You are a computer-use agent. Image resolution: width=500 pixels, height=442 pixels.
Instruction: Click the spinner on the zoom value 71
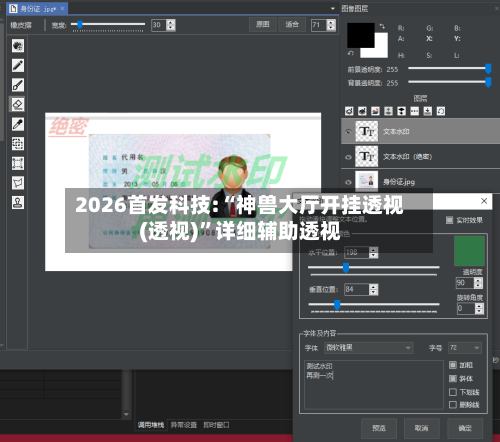331,25
